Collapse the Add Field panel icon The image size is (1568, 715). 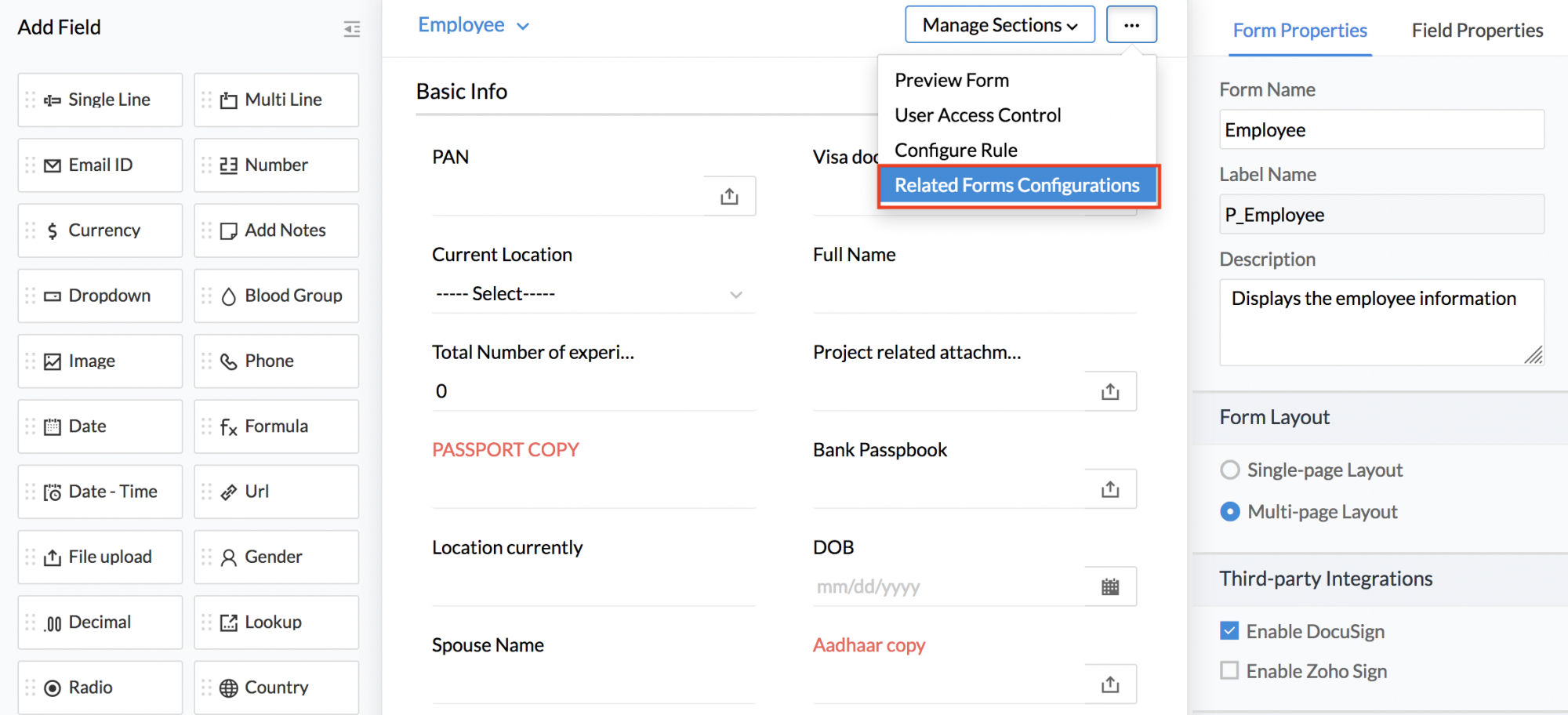(351, 29)
